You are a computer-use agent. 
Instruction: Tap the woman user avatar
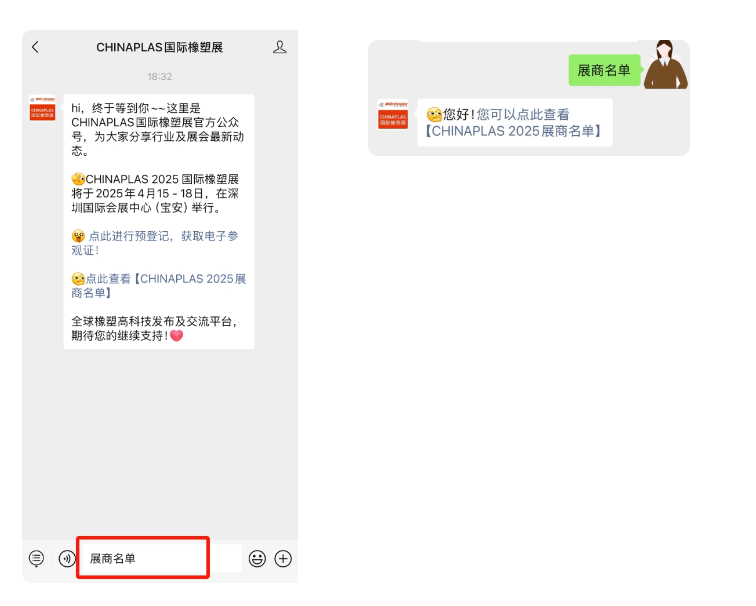coord(664,66)
